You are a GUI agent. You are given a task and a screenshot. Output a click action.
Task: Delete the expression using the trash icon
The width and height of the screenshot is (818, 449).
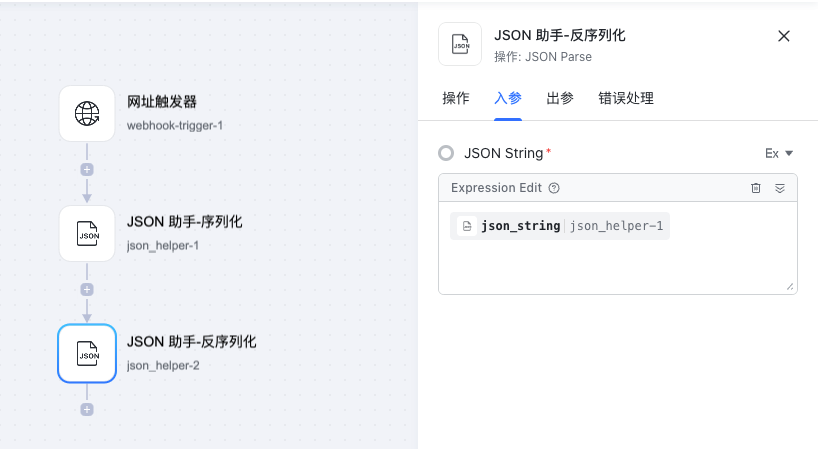click(755, 188)
